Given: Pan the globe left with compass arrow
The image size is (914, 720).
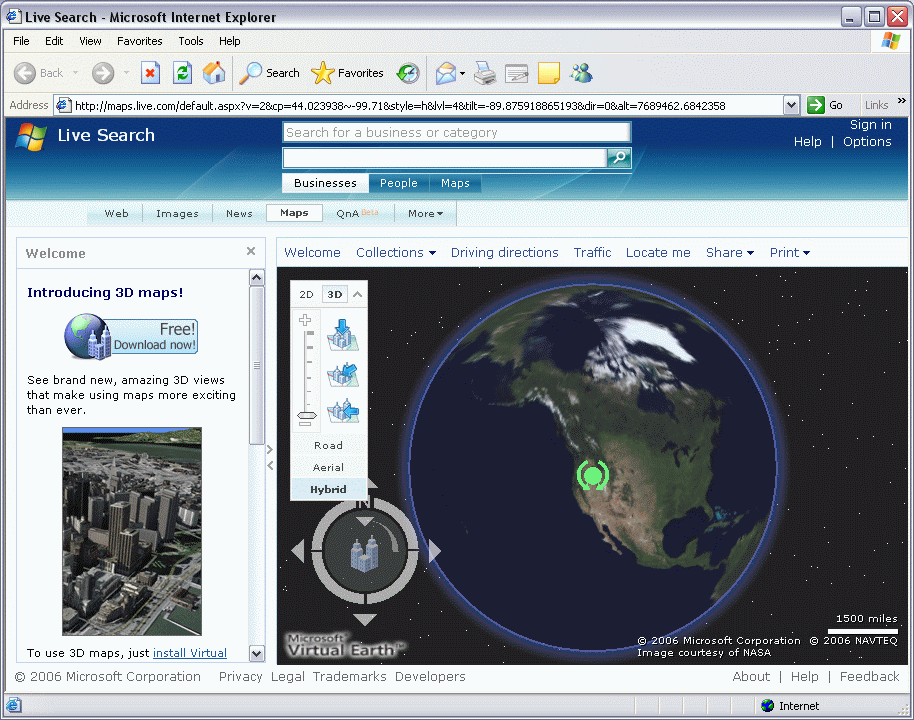Looking at the screenshot, I should 297,551.
